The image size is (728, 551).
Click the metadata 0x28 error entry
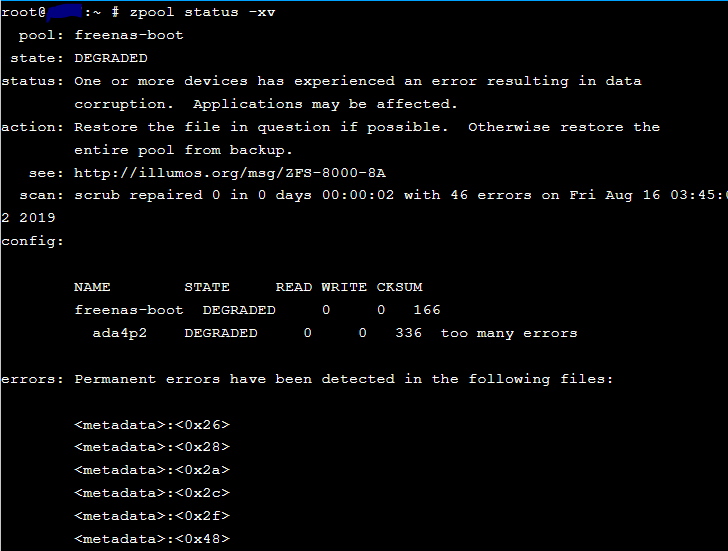(152, 447)
